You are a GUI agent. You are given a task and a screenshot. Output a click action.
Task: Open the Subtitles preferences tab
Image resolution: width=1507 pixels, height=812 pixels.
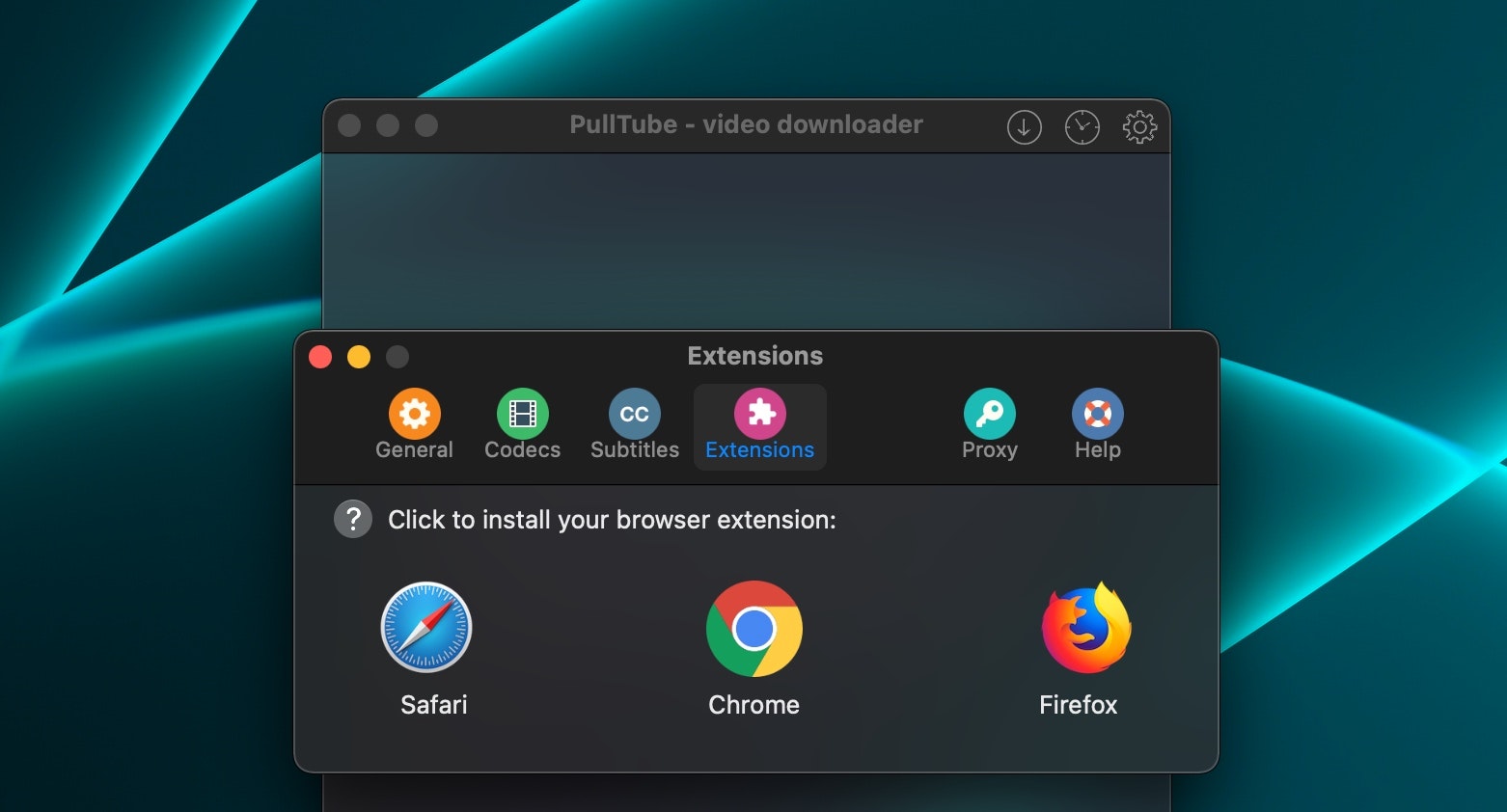coord(635,425)
